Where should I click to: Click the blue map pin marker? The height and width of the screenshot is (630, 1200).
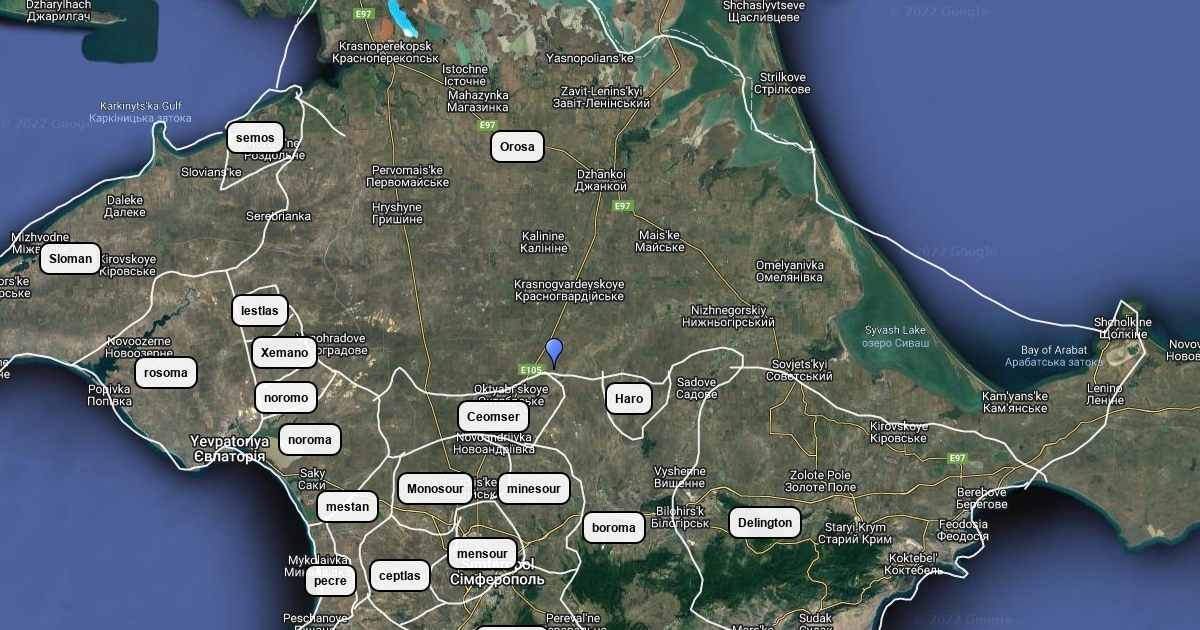[554, 352]
